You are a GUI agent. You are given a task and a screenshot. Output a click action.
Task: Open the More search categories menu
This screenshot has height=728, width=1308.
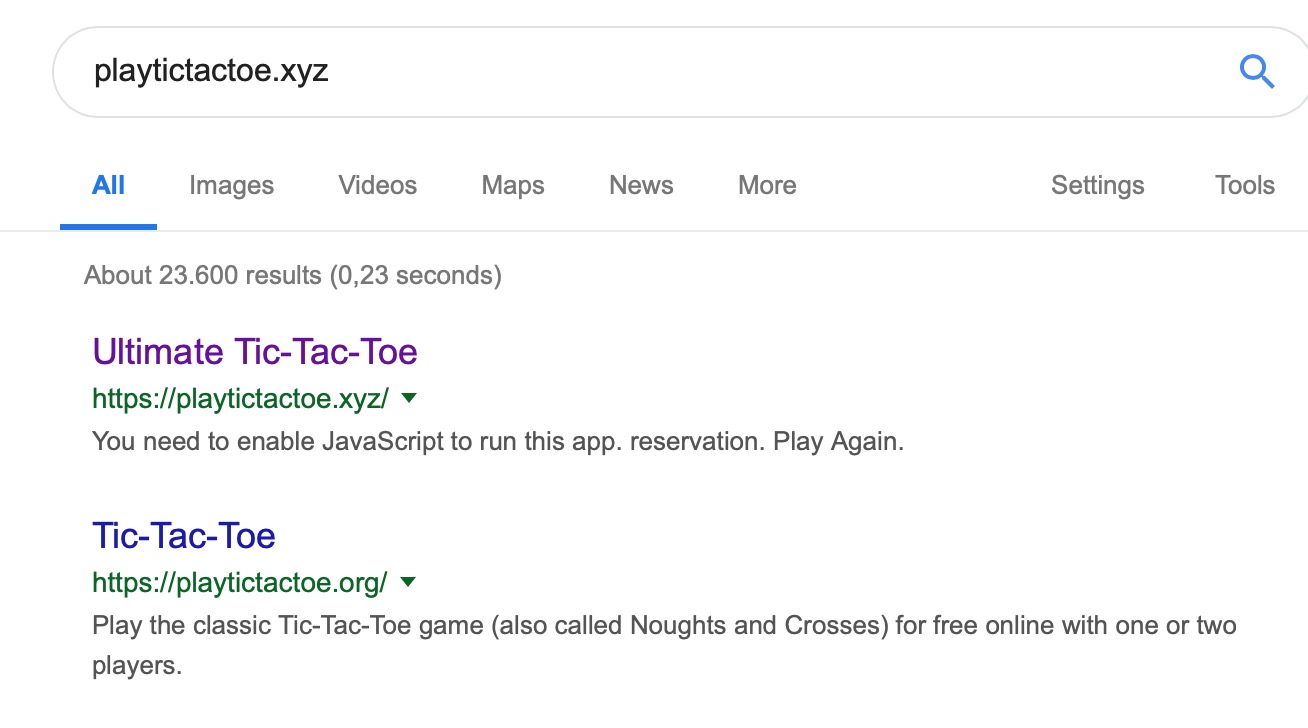pos(766,185)
